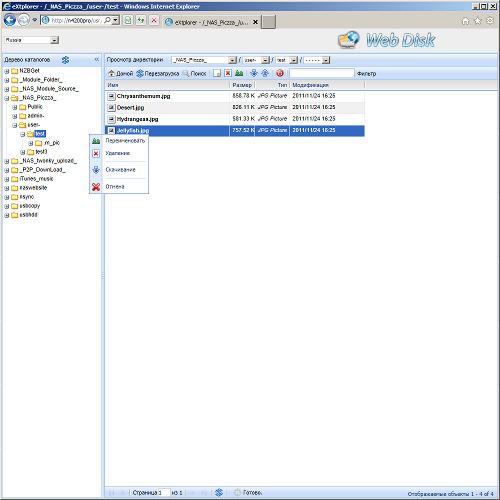Click the browser stop loading X icon
This screenshot has width=500, height=500.
coord(154,20)
